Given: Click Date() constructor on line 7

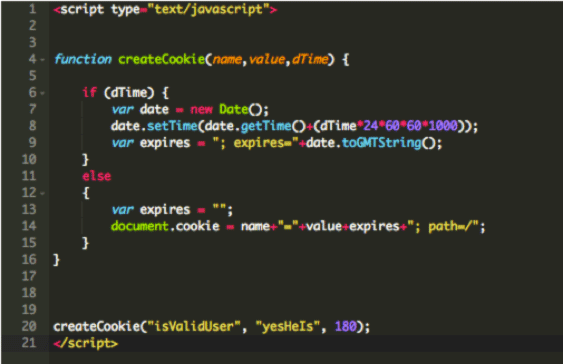Looking at the screenshot, I should tap(241, 109).
